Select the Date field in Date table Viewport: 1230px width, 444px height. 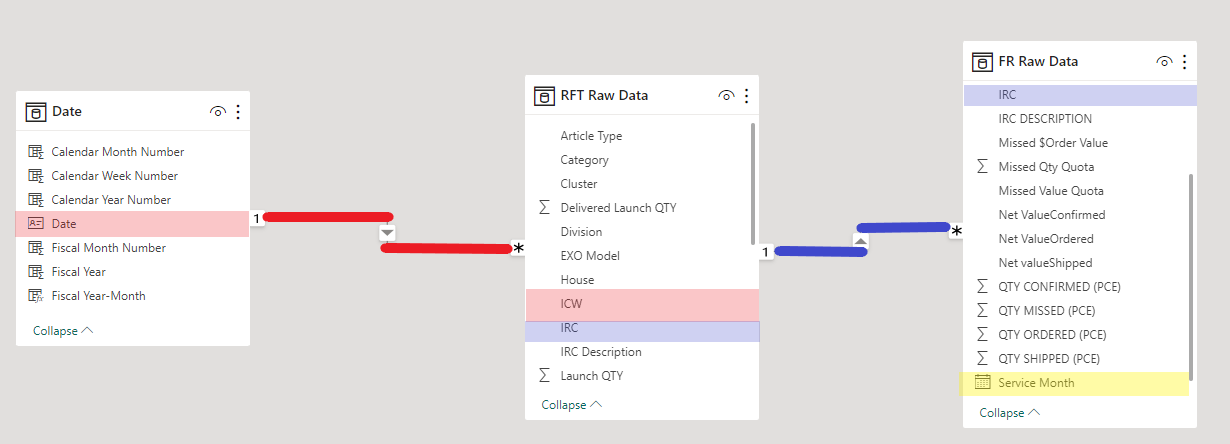click(132, 224)
